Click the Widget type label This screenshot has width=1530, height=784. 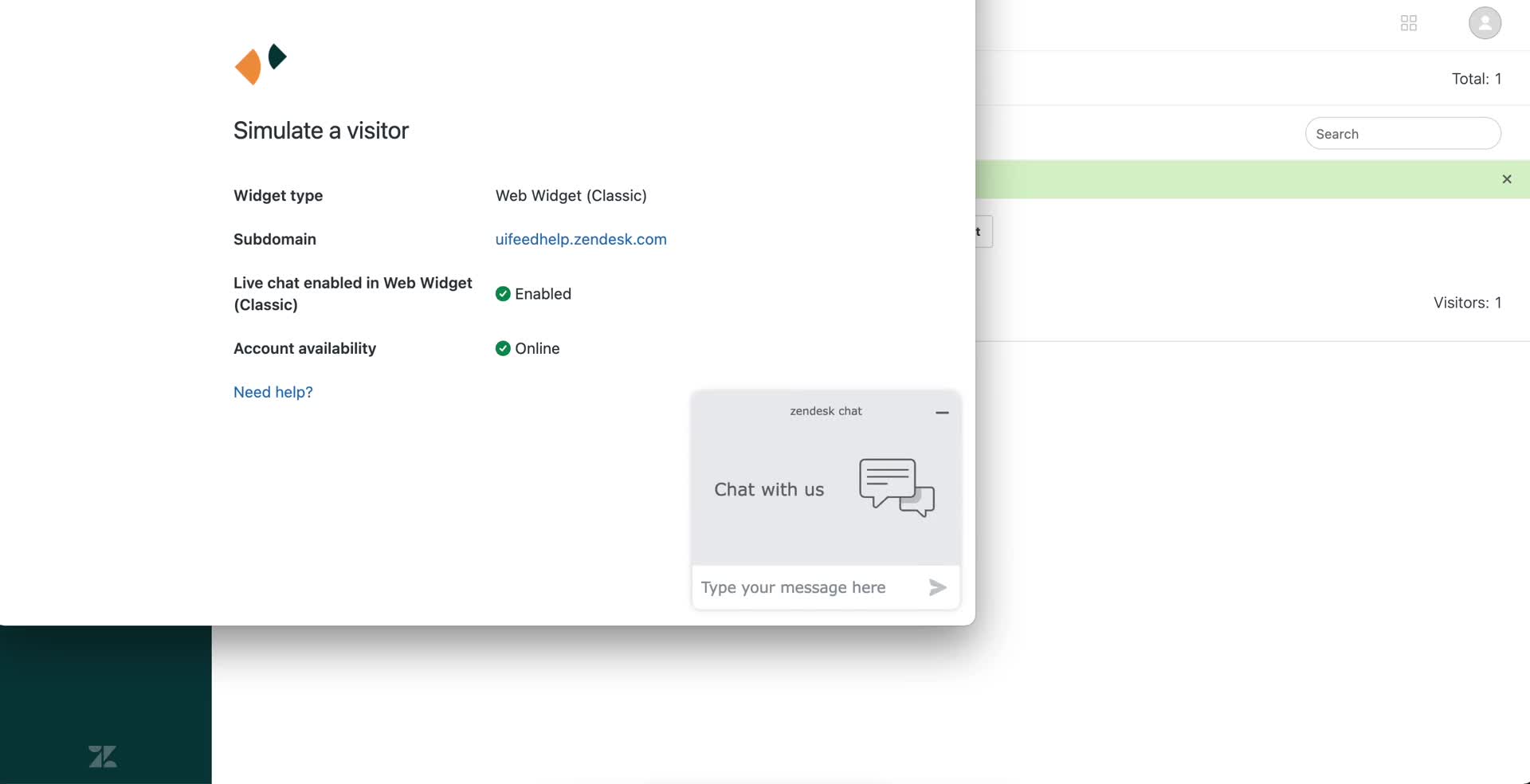(x=278, y=195)
